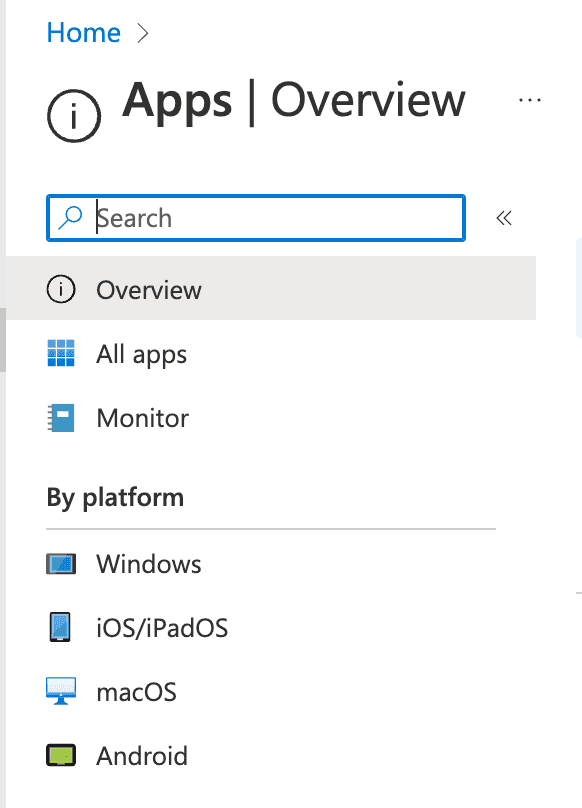
Task: Open the Monitor section
Action: pyautogui.click(x=271, y=417)
